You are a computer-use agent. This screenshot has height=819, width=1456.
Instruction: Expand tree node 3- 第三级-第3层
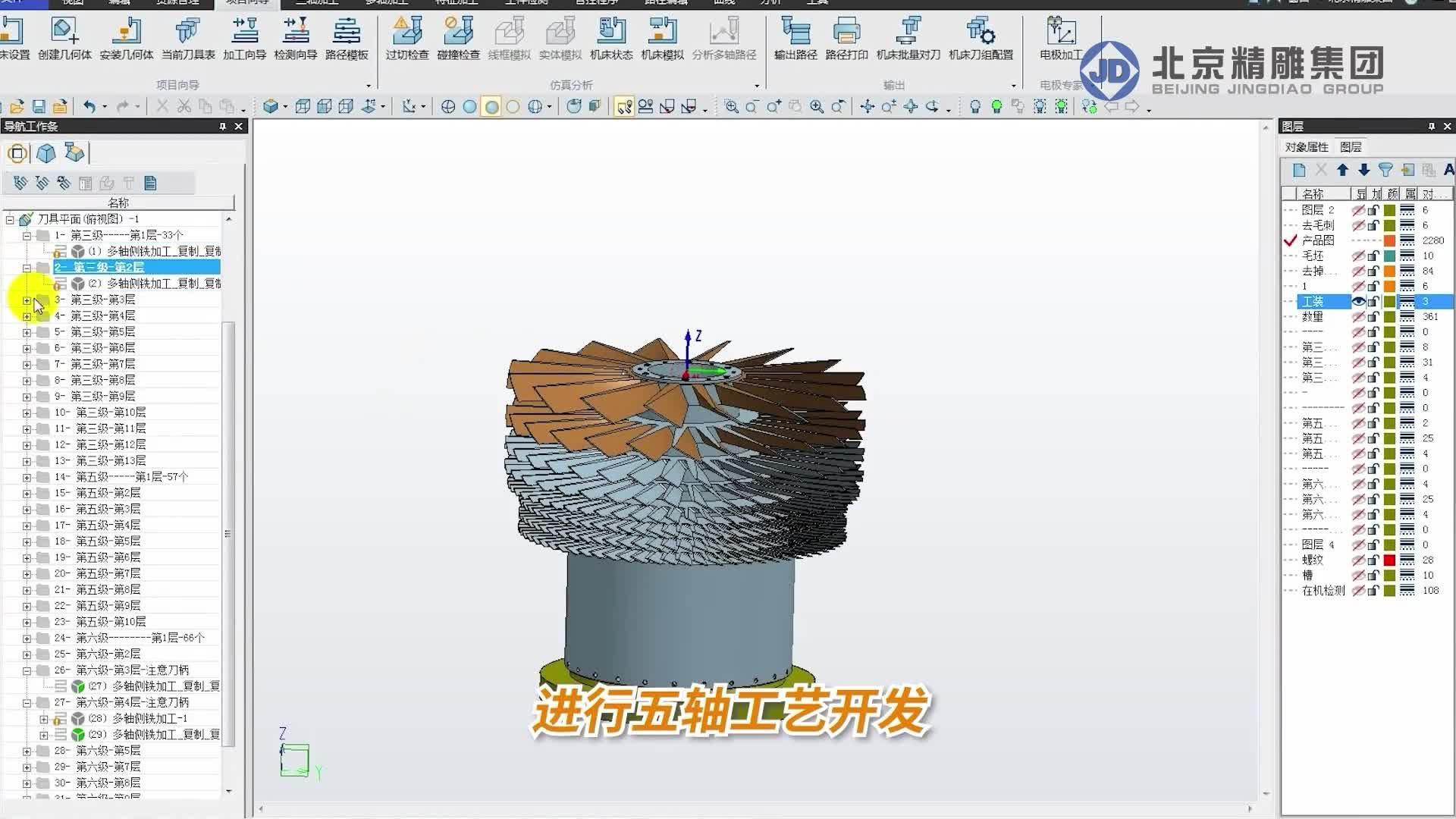pos(27,300)
